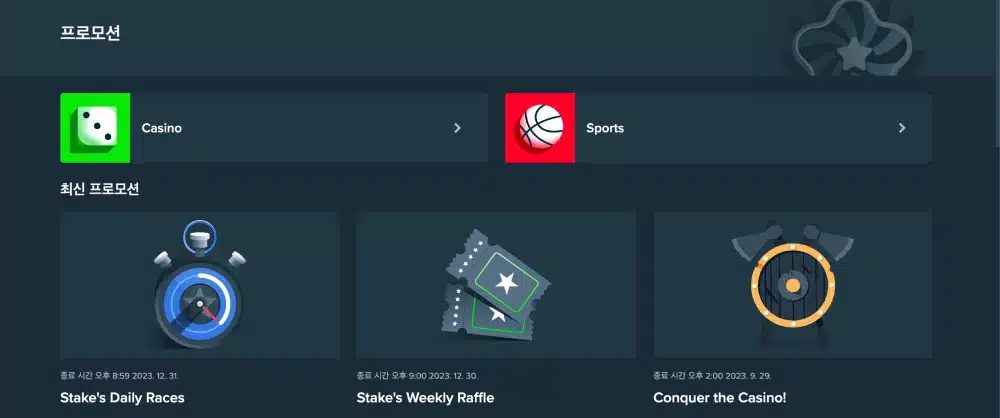The height and width of the screenshot is (418, 1000).
Task: Click the red basketball Sports icon
Action: tap(540, 128)
